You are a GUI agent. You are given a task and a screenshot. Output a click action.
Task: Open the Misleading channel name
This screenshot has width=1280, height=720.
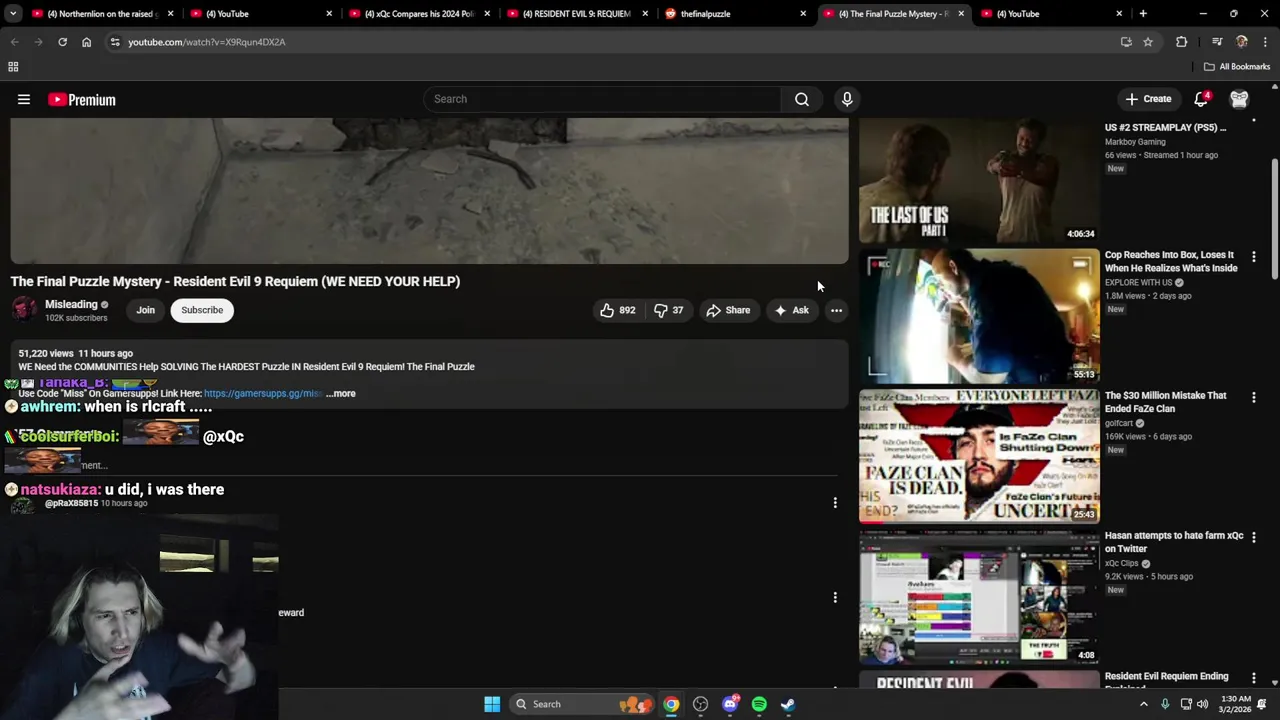(x=71, y=304)
